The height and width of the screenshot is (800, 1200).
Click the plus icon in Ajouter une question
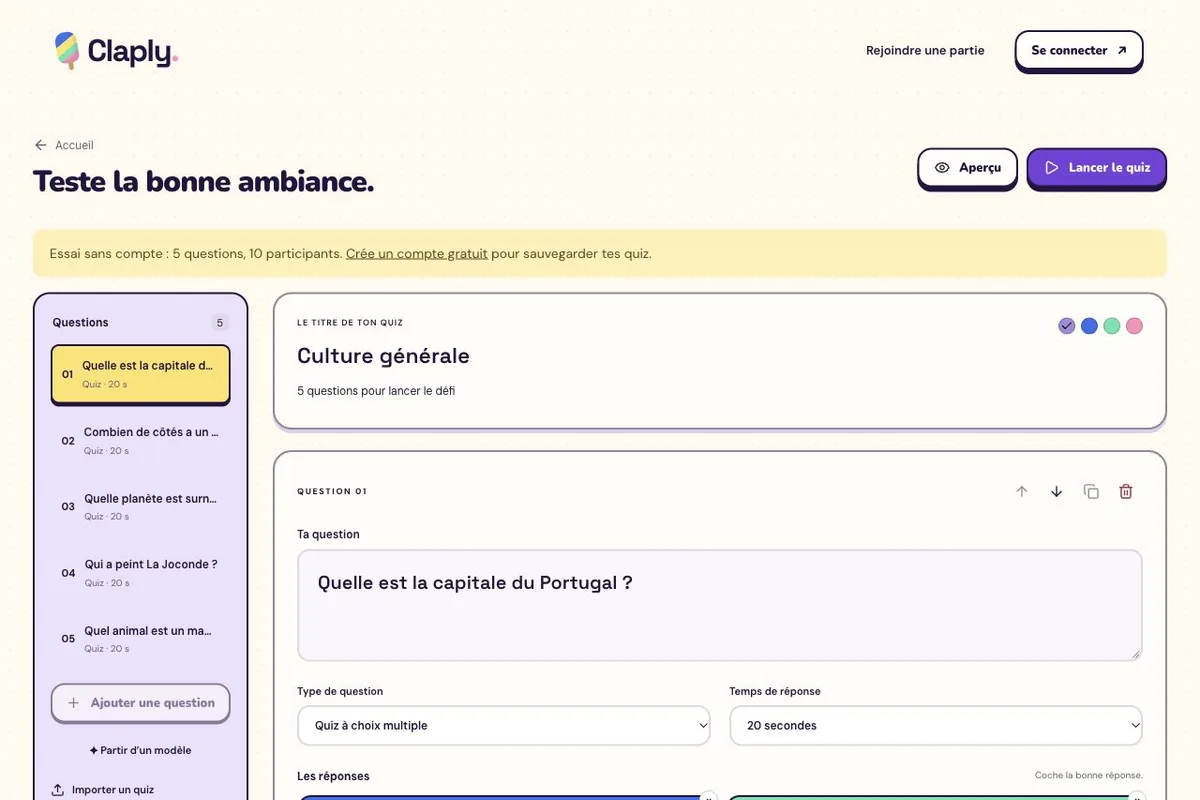[73, 703]
